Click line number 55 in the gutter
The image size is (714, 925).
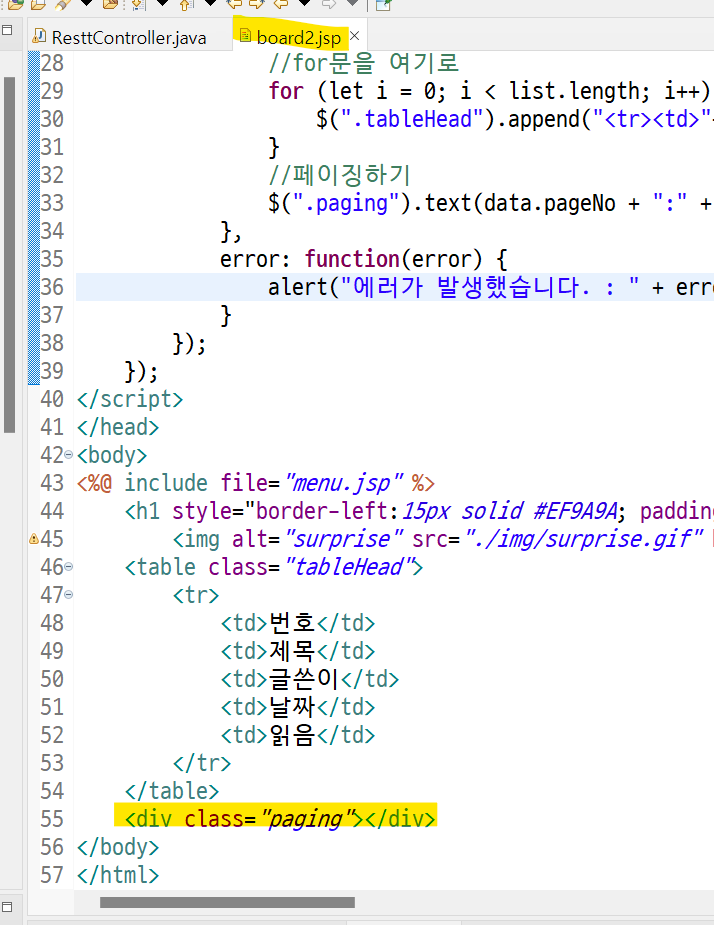tap(52, 819)
